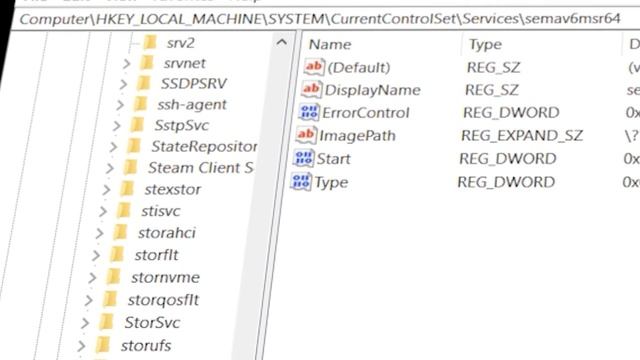Click the storufs folder icon
The width and height of the screenshot is (640, 360).
[103, 345]
